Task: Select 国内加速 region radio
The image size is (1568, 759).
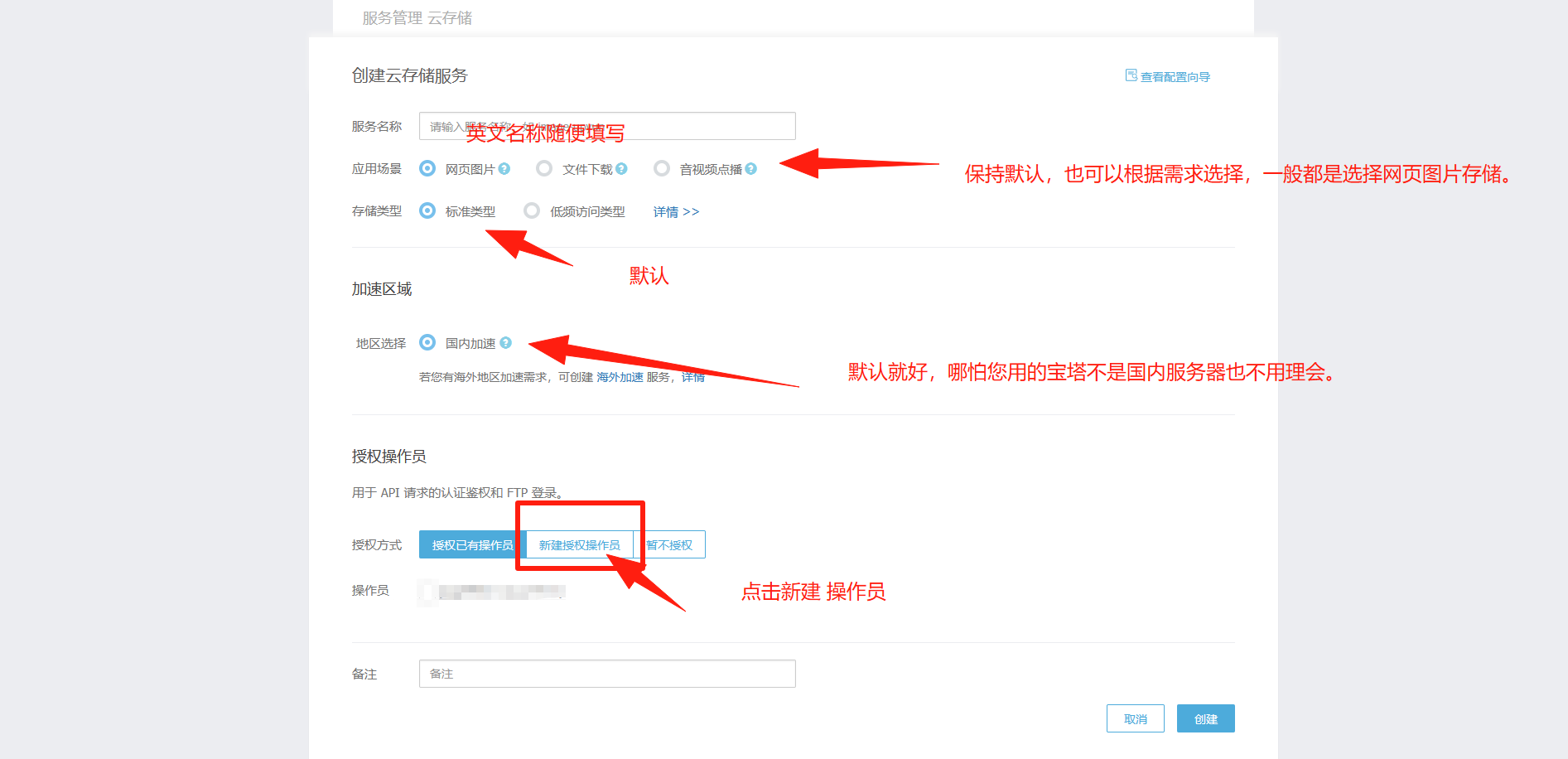Action: (427, 342)
